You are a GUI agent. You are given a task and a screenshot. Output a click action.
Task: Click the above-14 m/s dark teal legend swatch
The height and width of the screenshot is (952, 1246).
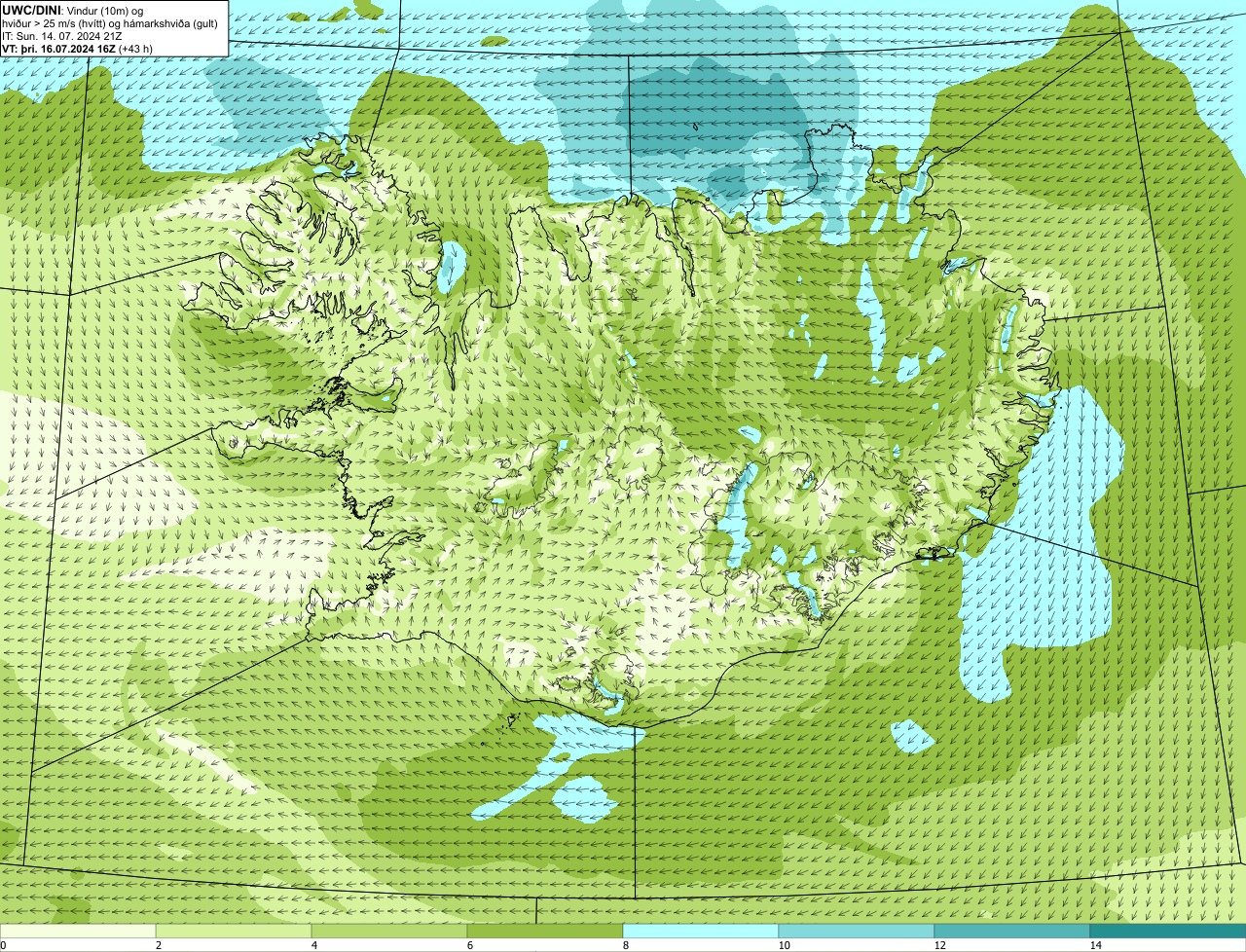[1168, 931]
